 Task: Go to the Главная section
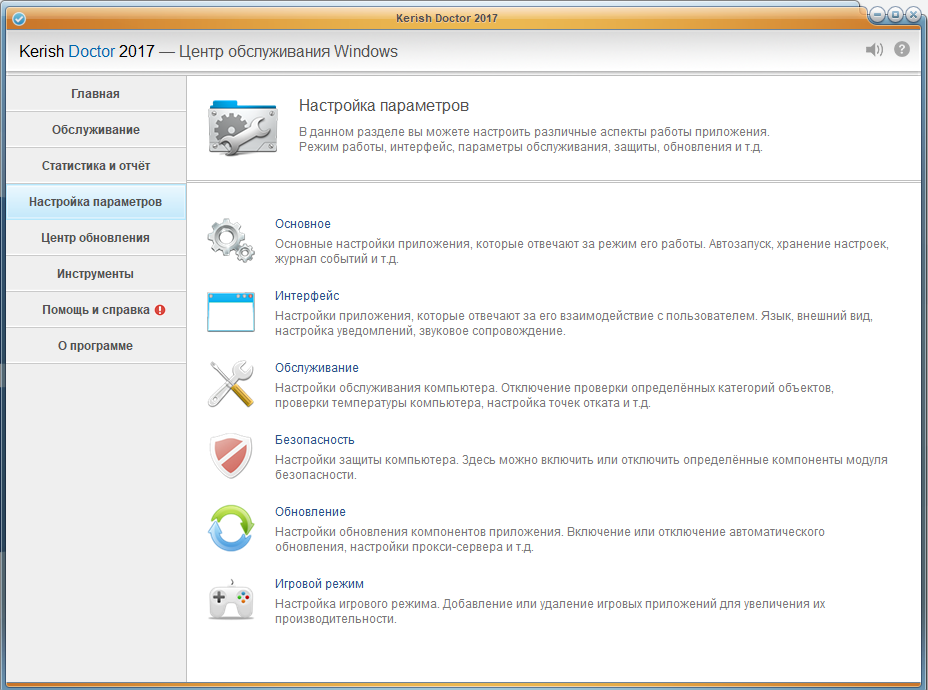pos(95,94)
